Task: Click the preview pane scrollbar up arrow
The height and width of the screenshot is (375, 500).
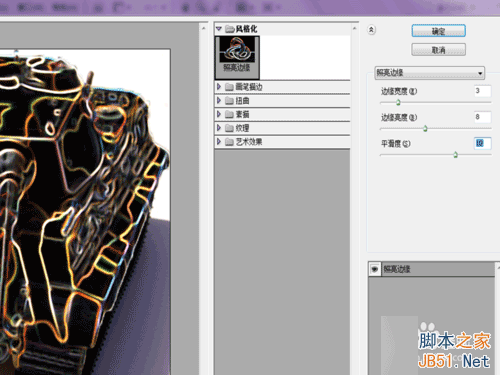Action: tap(204, 29)
